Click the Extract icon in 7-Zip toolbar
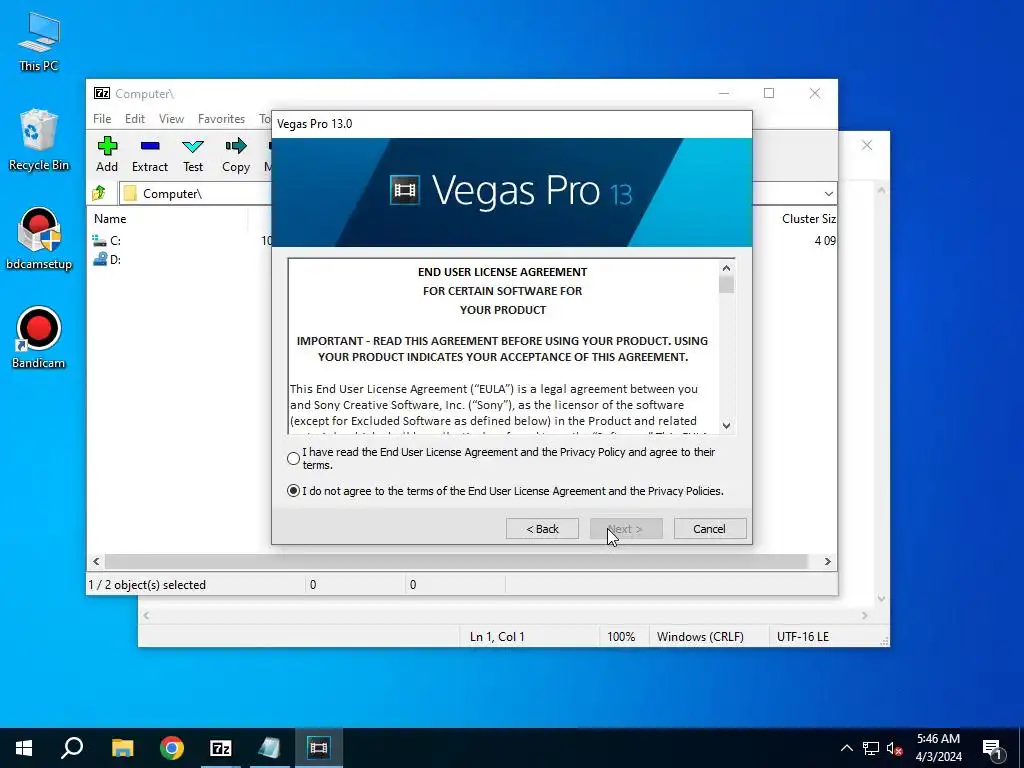 [150, 154]
